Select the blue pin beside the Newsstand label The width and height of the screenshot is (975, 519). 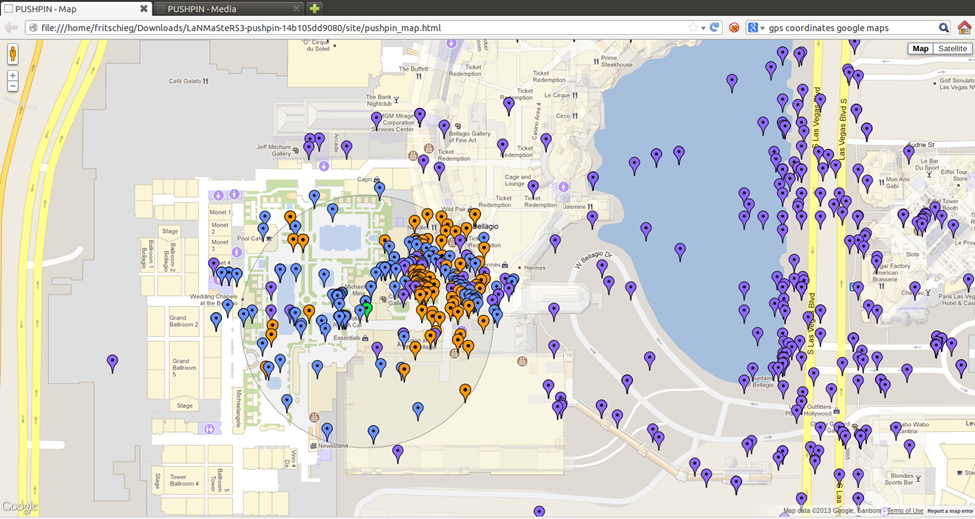pos(327,431)
